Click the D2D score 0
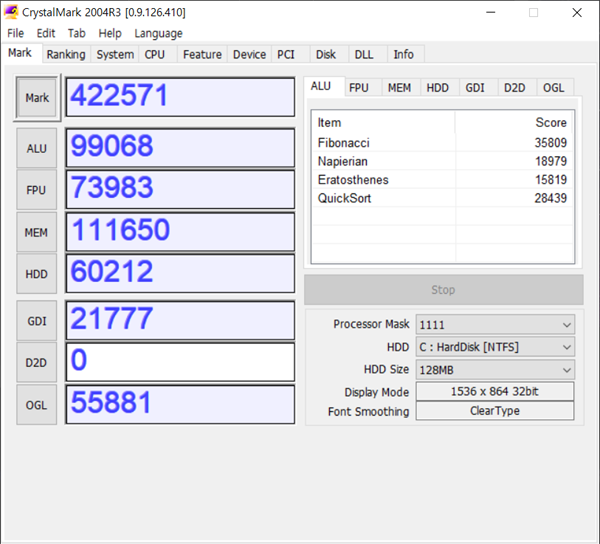The width and height of the screenshot is (600, 544). point(181,362)
